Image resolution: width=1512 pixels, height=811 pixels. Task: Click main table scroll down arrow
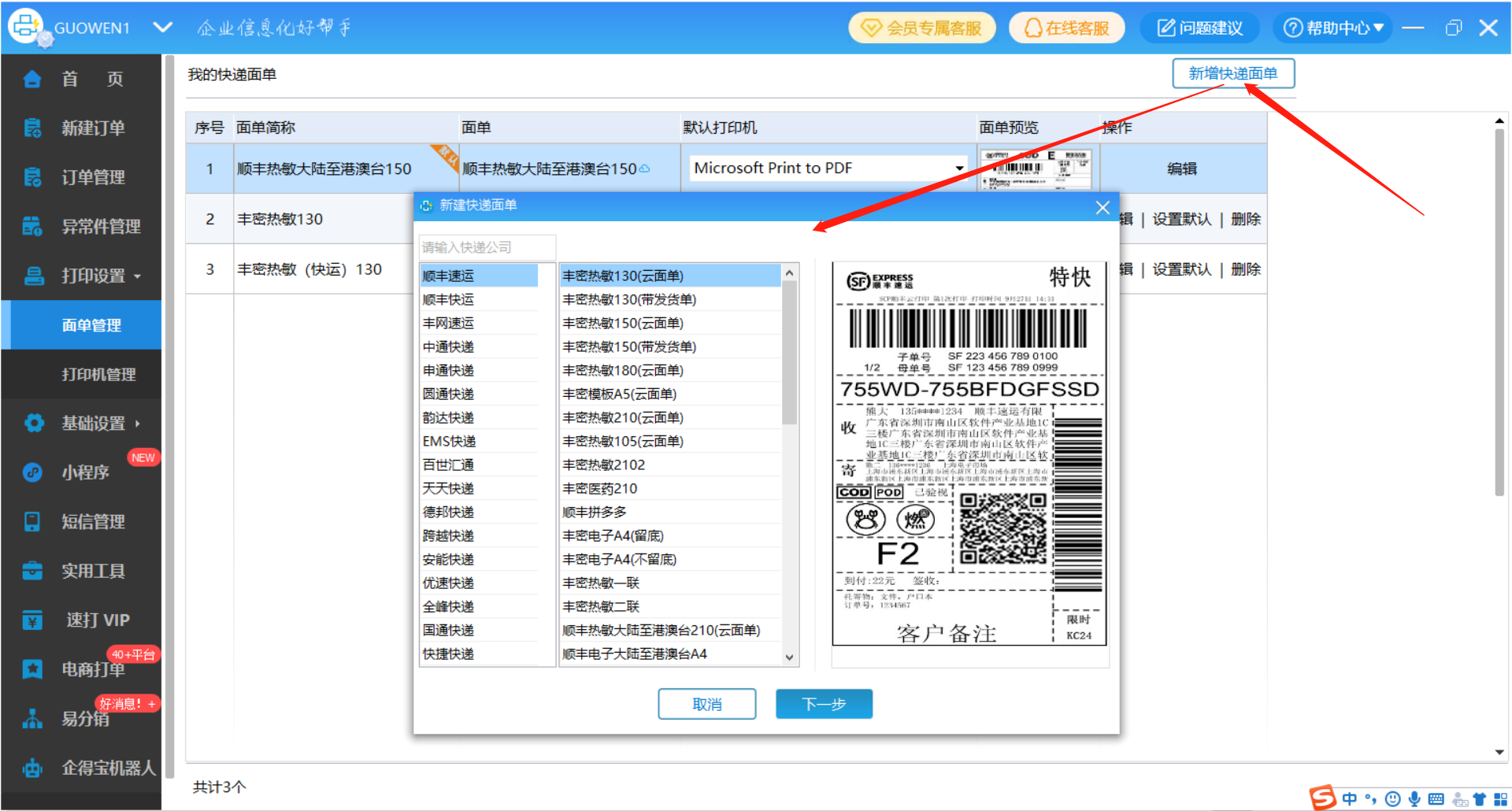click(x=1499, y=752)
